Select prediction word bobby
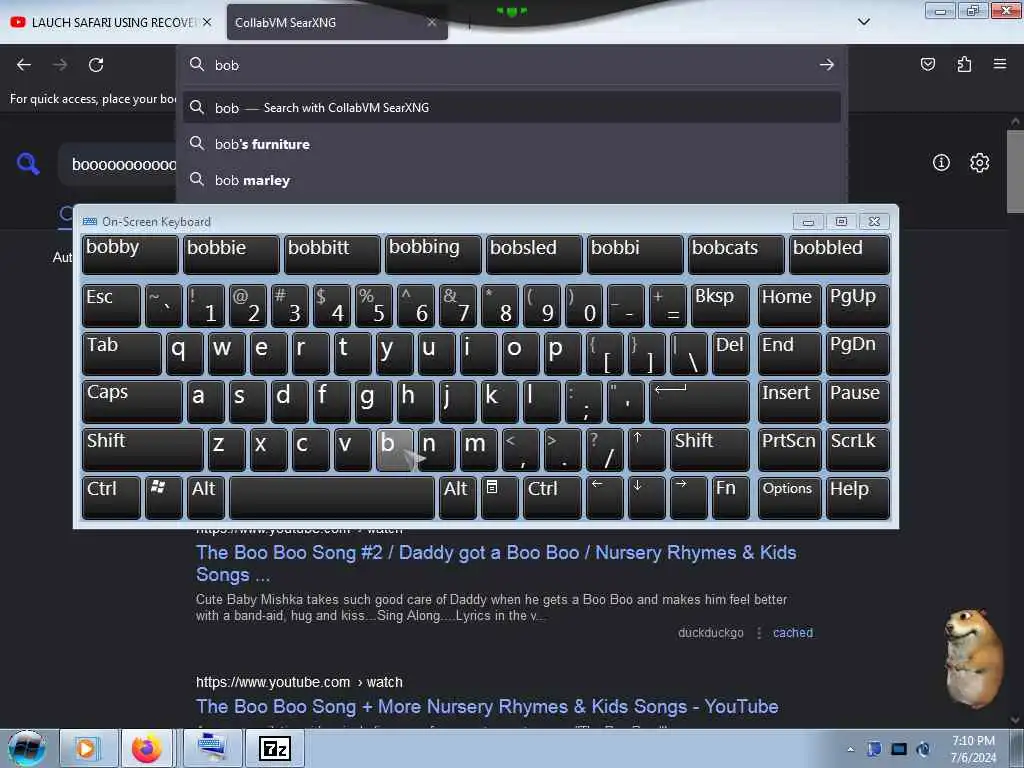Screen dimensions: 1024x768 pyautogui.click(x=130, y=254)
